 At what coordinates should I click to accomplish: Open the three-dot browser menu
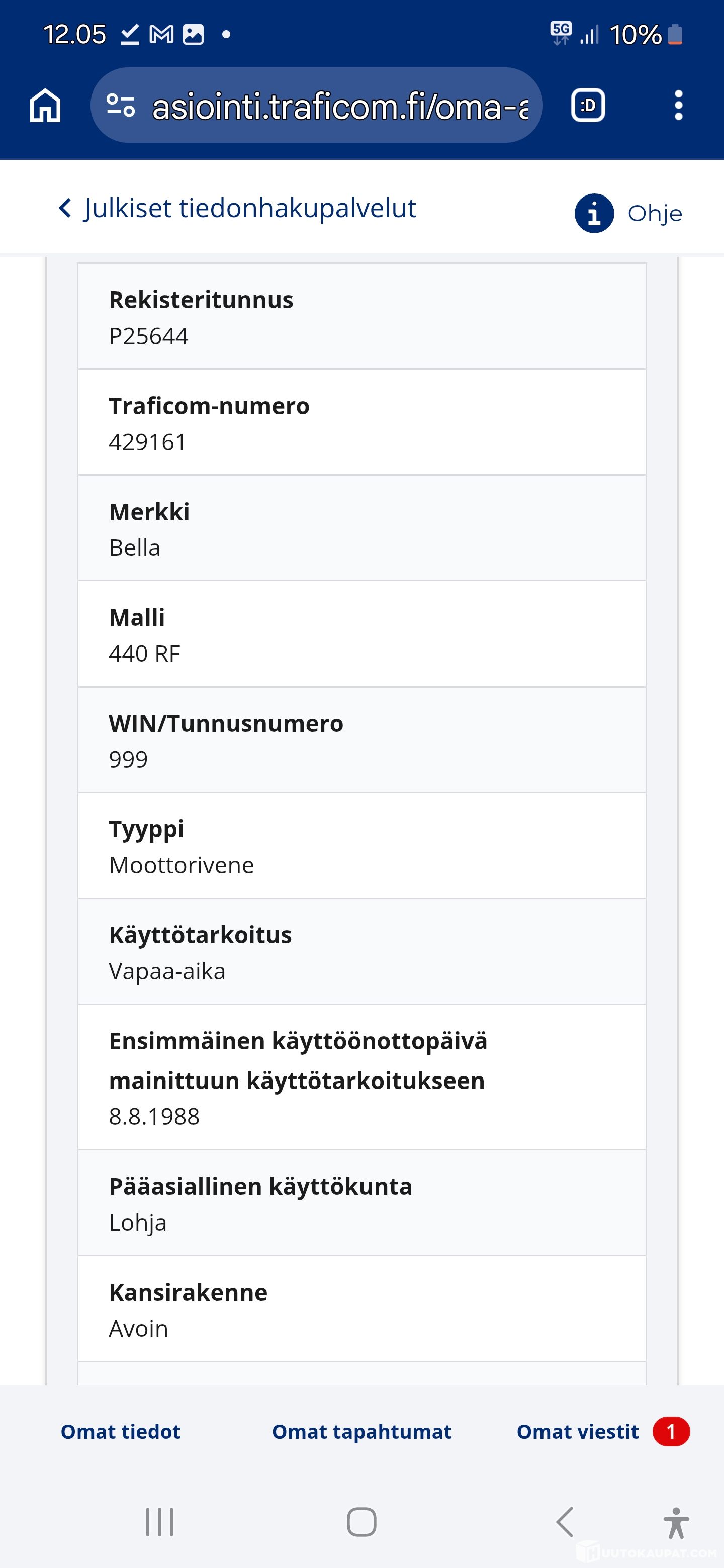678,106
